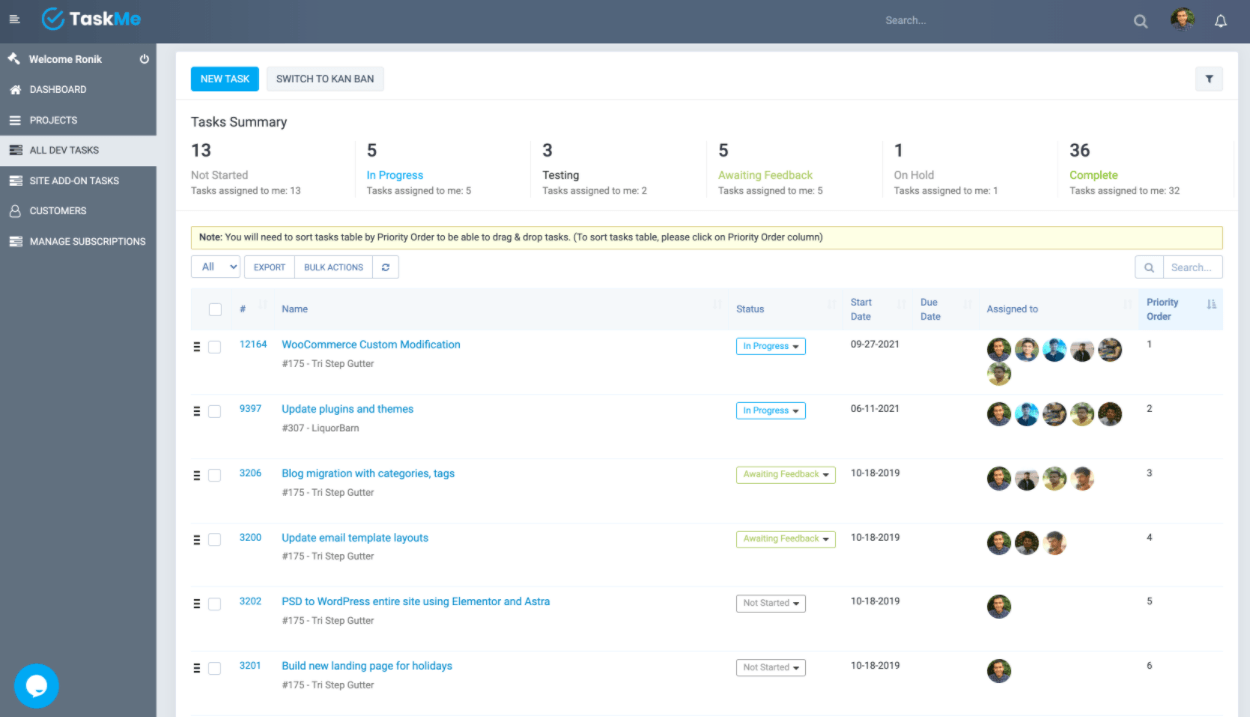Click drag handle for task 3200
The image size is (1250, 717).
pos(197,539)
